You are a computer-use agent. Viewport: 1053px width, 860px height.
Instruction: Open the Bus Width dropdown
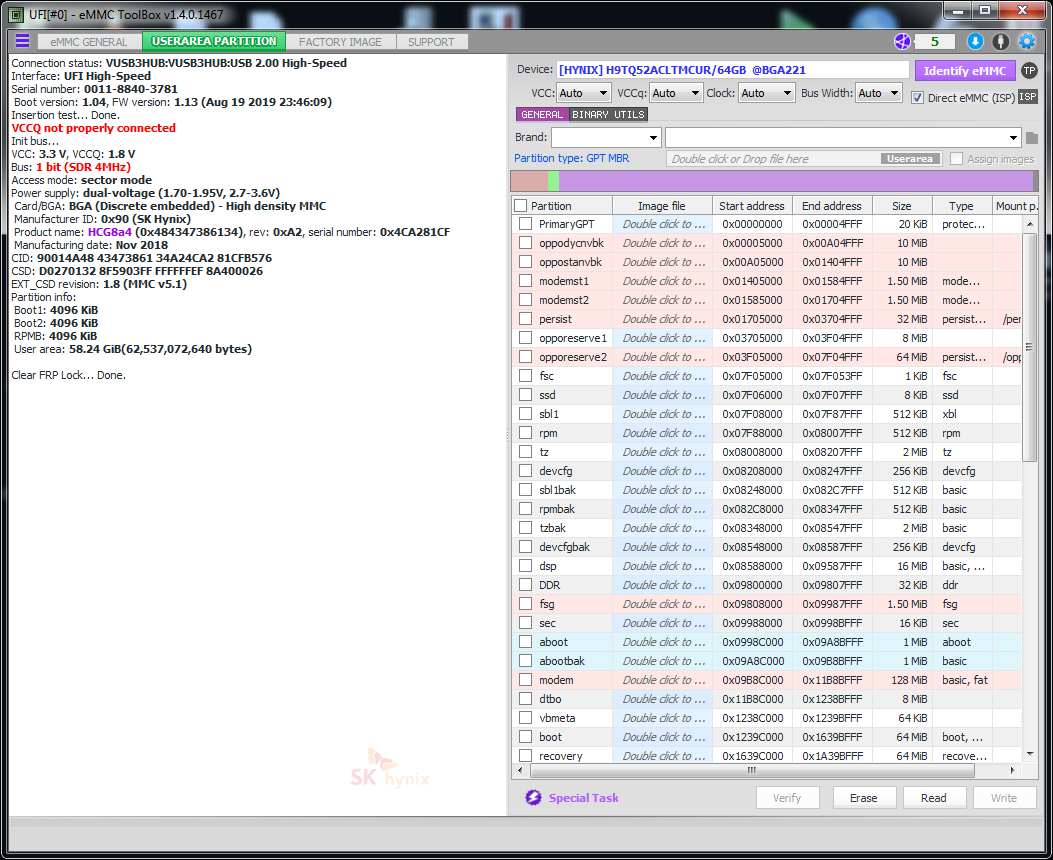point(878,93)
